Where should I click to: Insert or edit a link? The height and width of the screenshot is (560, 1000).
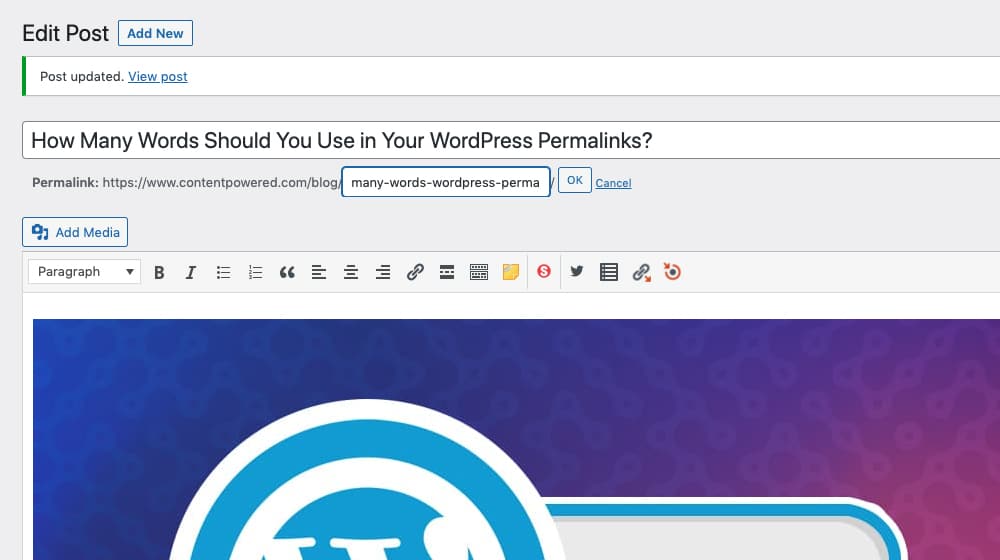coord(415,272)
